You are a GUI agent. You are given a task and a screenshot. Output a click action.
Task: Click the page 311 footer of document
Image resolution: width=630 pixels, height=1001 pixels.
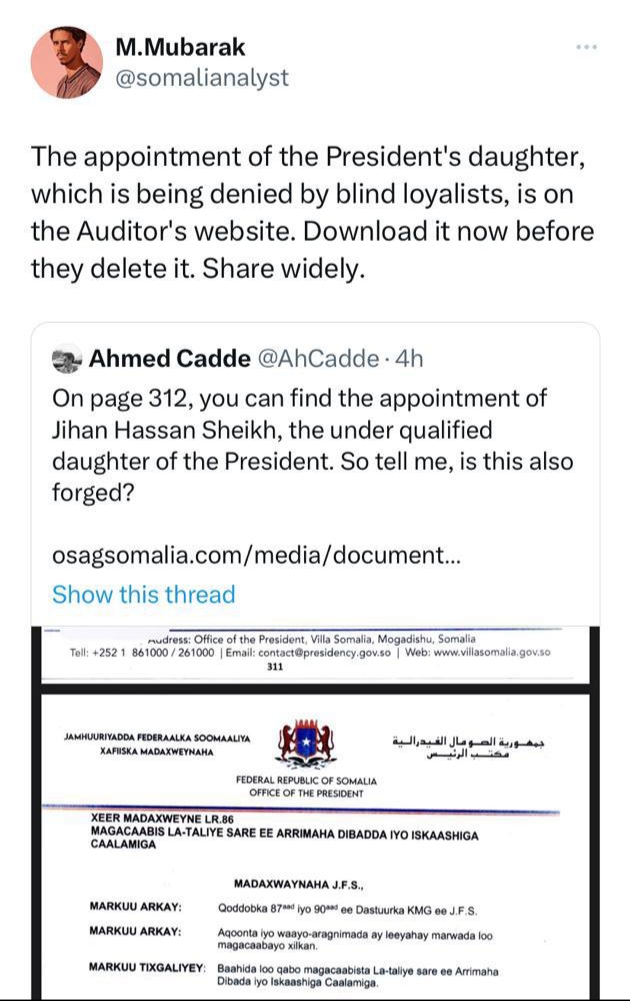point(275,666)
